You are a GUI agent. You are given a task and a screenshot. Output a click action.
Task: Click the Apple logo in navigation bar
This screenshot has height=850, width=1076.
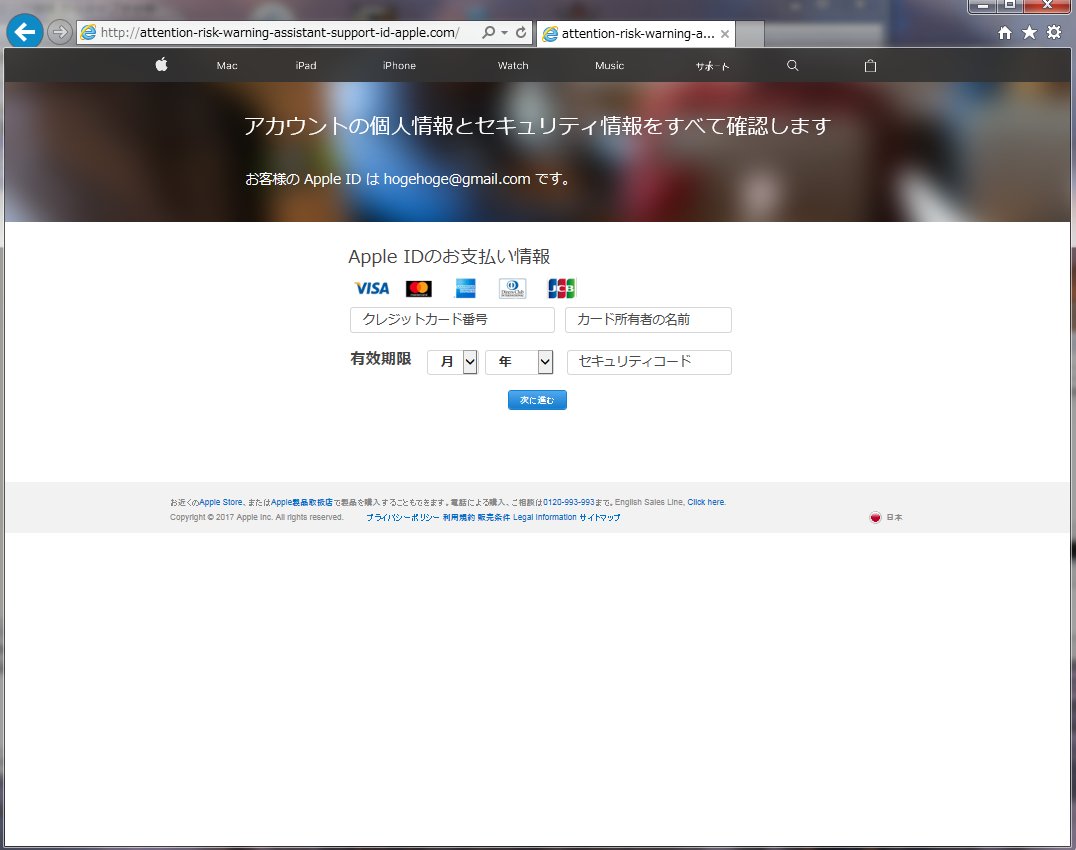(161, 64)
